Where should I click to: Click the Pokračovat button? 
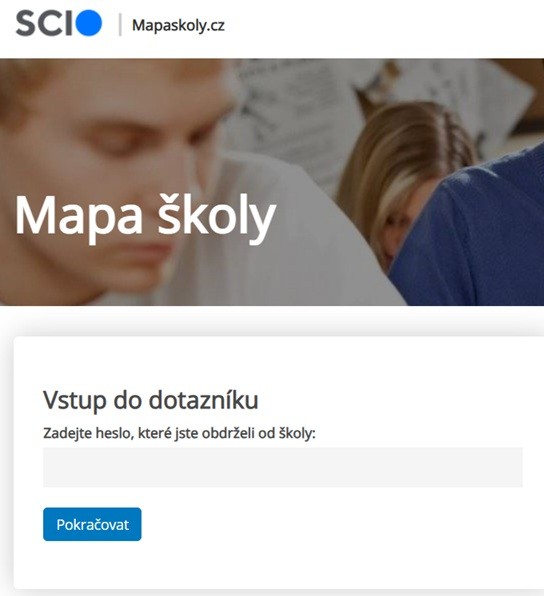pyautogui.click(x=92, y=524)
